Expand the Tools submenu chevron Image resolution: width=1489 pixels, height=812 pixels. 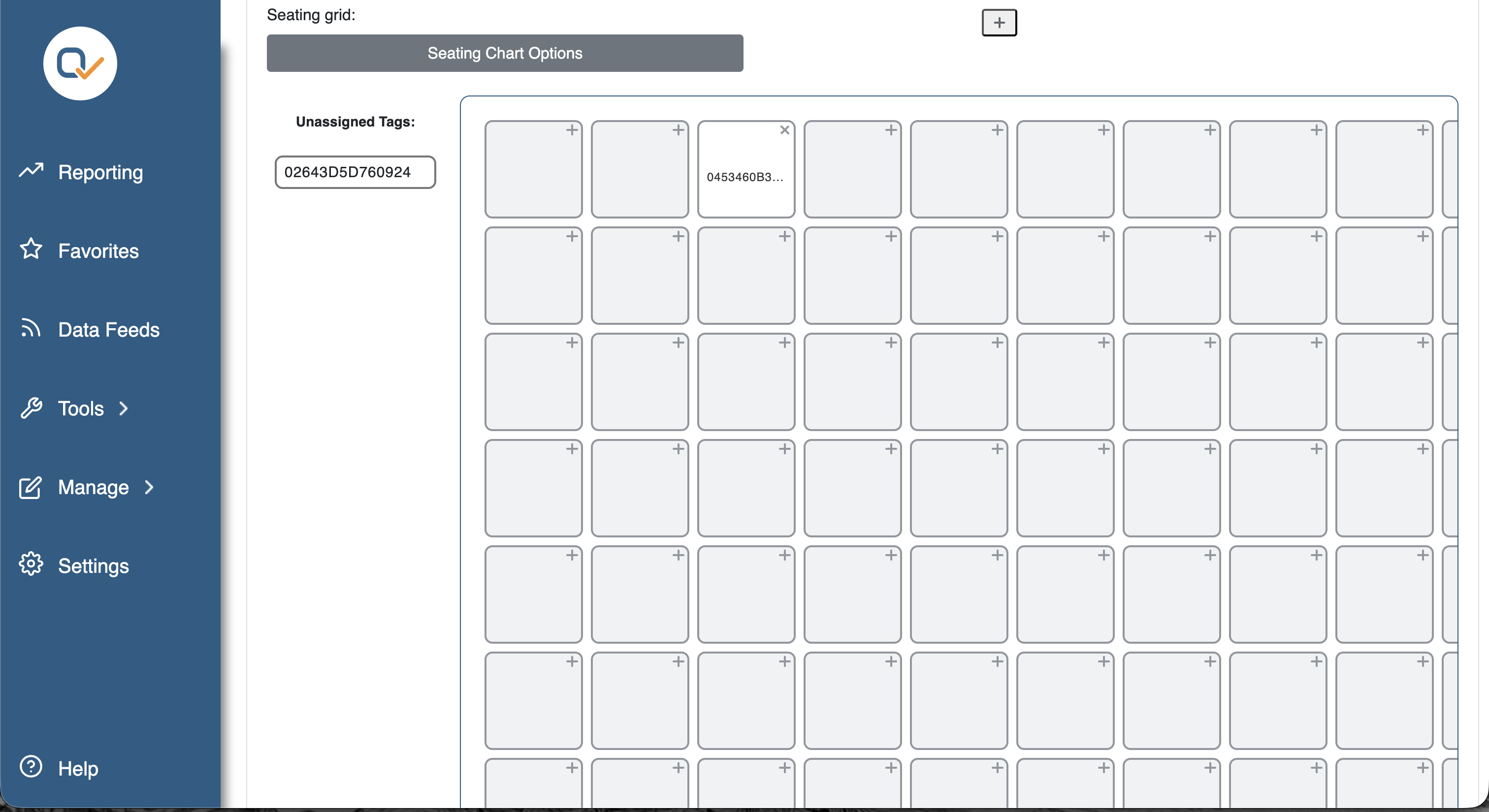coord(123,408)
